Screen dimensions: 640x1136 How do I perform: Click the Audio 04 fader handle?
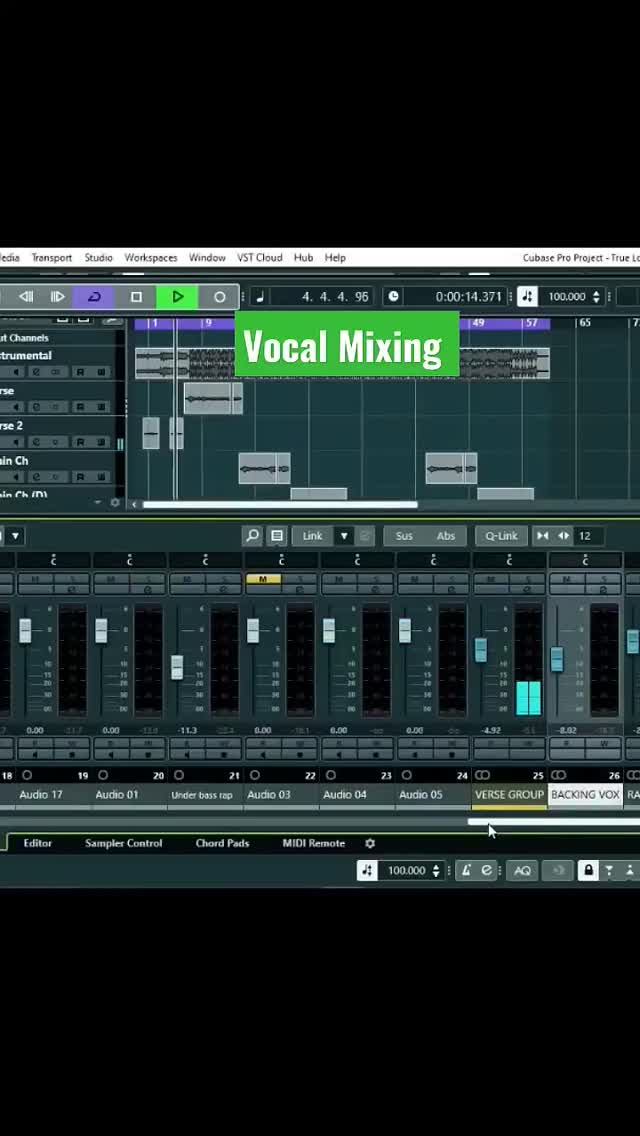click(329, 630)
